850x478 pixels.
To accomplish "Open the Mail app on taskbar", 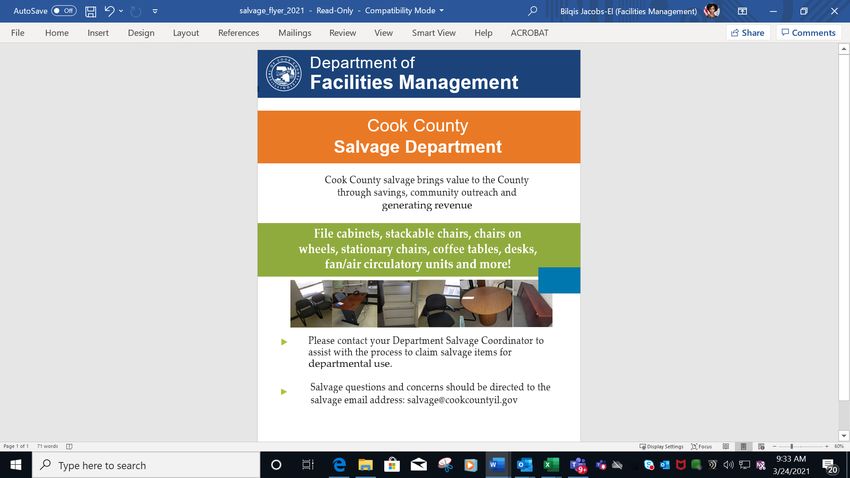I will click(418, 465).
